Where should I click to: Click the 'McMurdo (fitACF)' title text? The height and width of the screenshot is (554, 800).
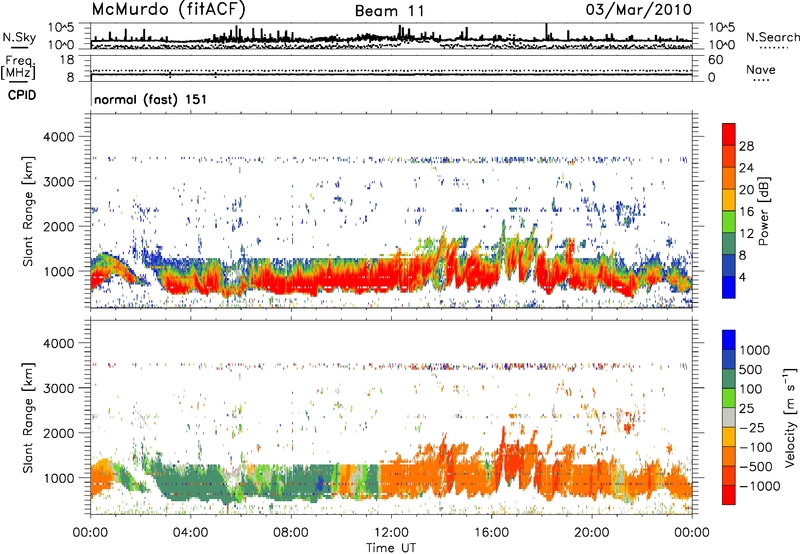(x=168, y=9)
